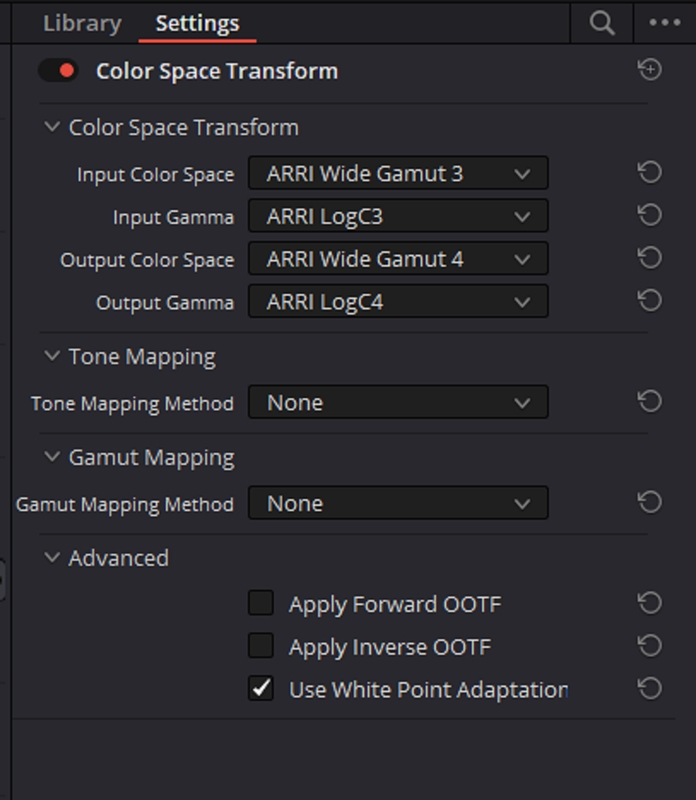The height and width of the screenshot is (800, 696).
Task: Click the Apply Inverse OOTF label text
Action: tap(390, 647)
